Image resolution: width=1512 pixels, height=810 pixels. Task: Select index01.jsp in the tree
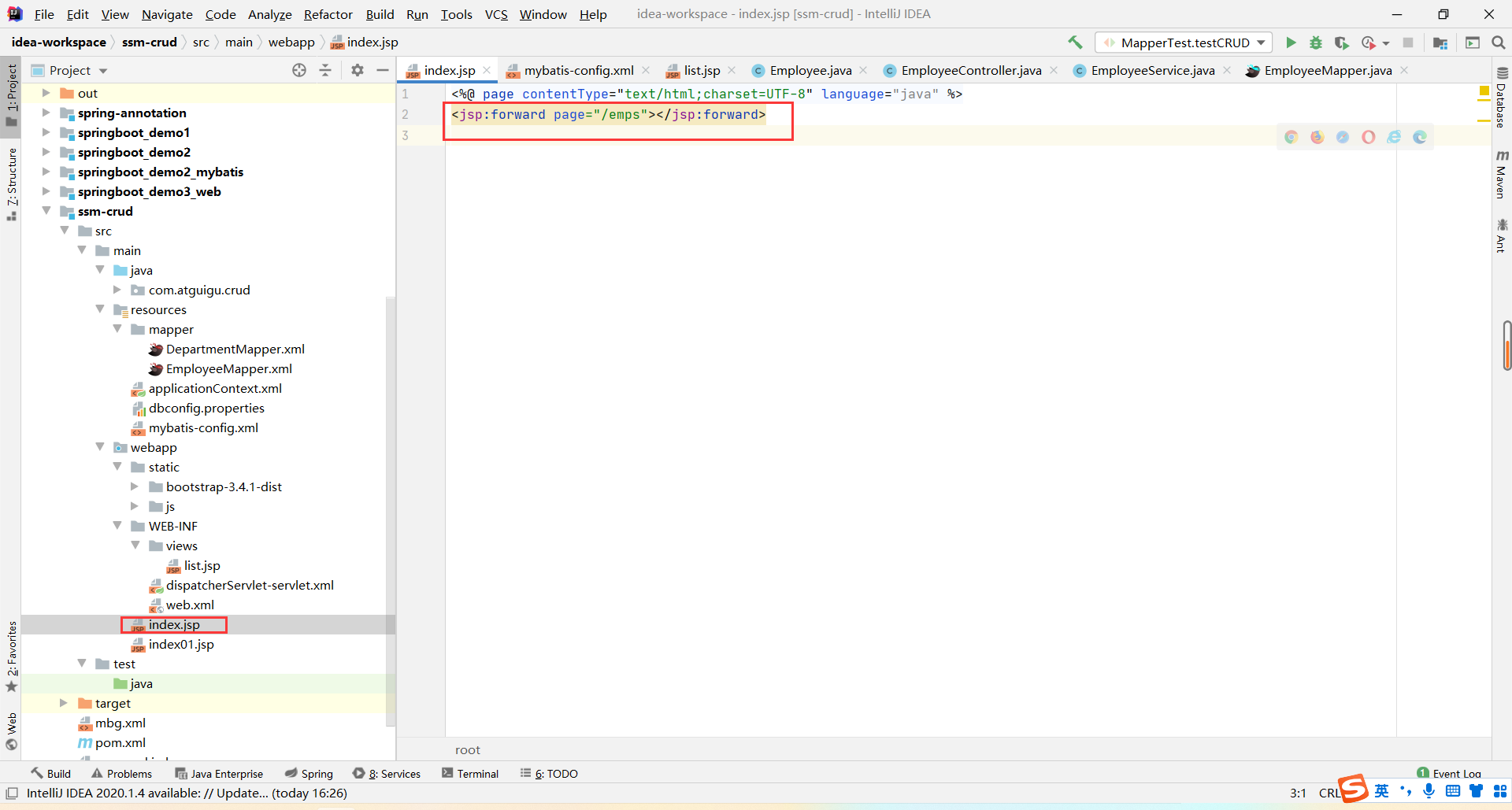pyautogui.click(x=172, y=644)
